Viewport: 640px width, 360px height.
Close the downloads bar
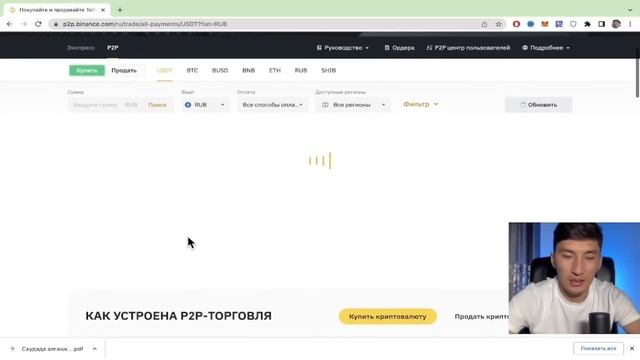[x=632, y=348]
